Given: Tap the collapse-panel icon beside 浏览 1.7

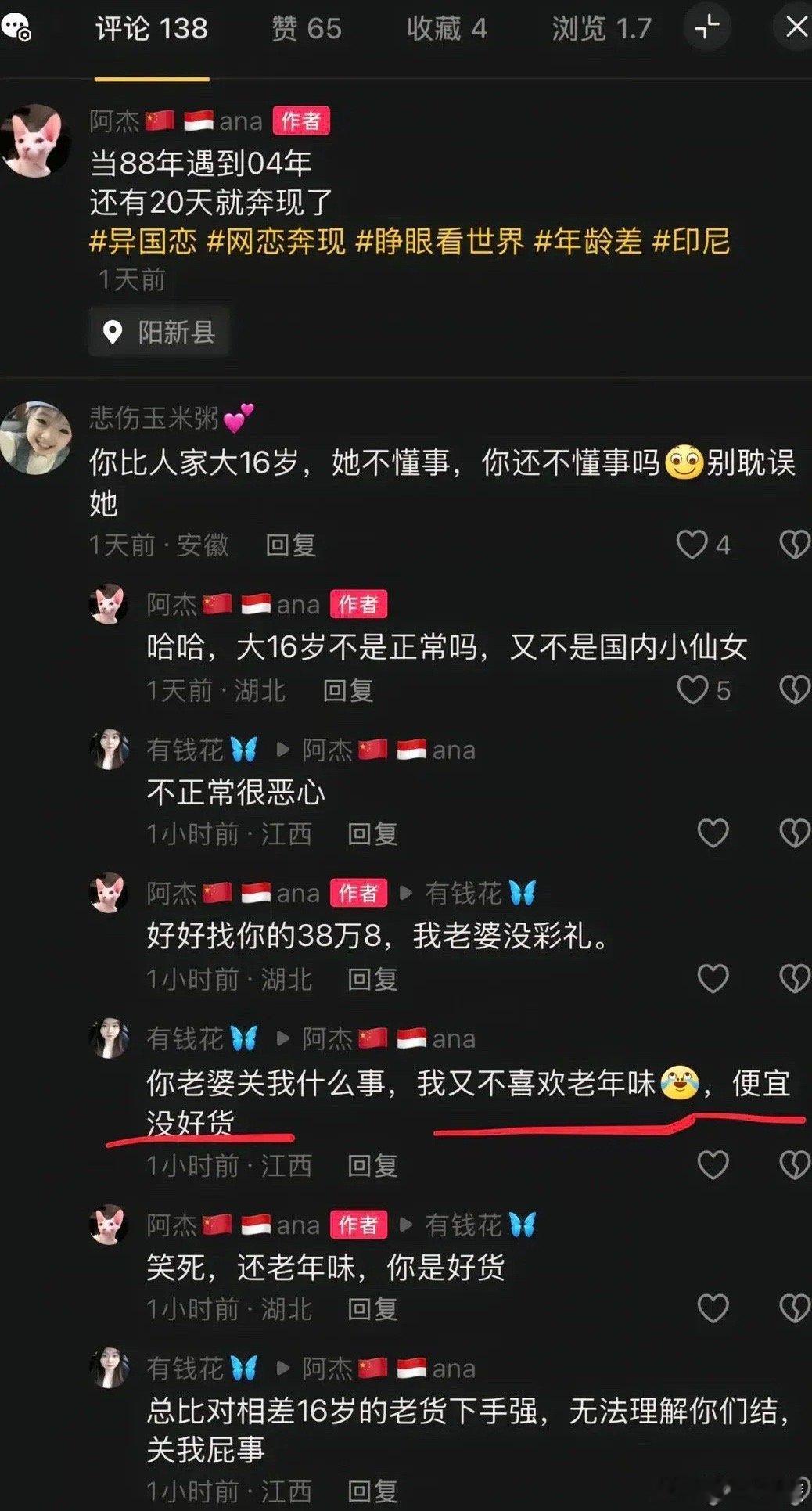Looking at the screenshot, I should [706, 27].
